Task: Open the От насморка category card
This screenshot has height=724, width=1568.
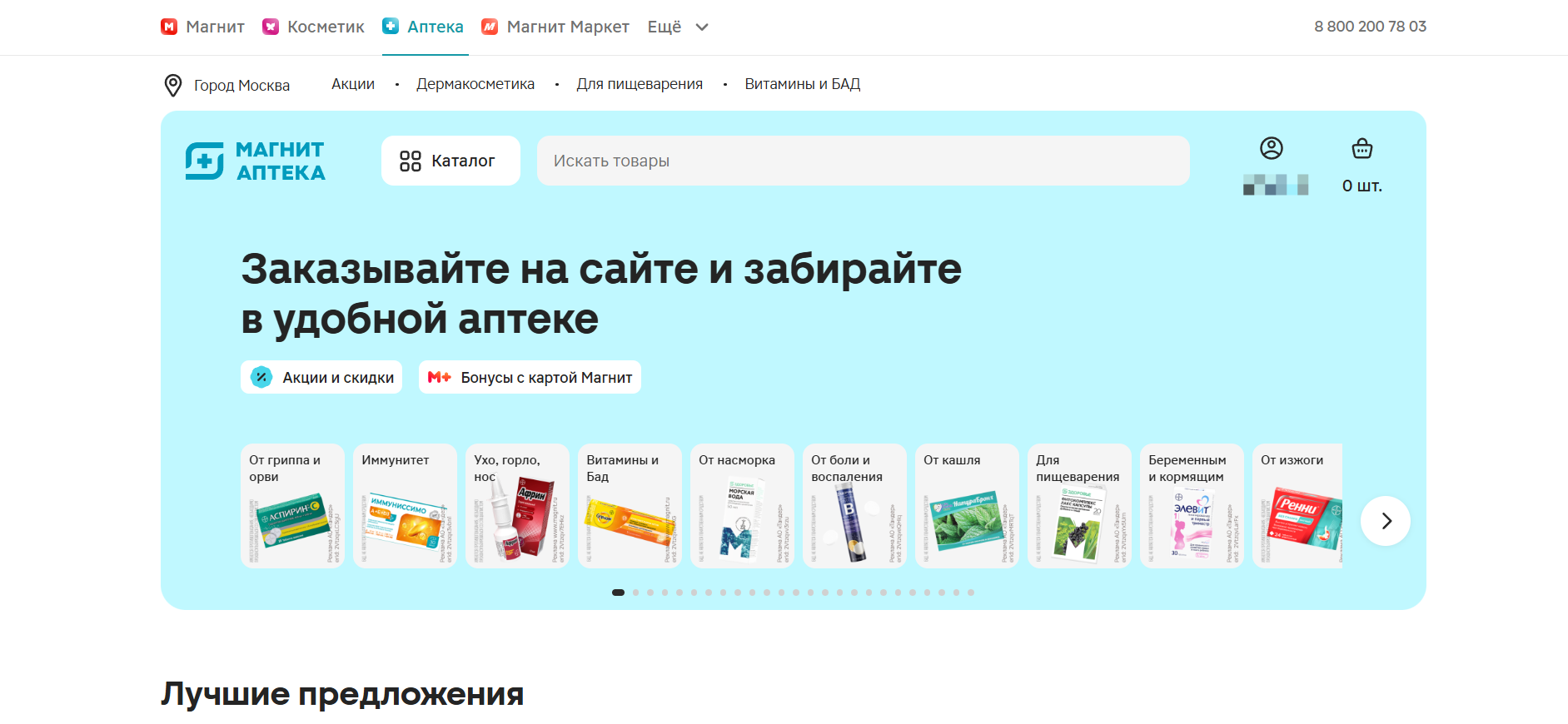Action: pos(742,506)
